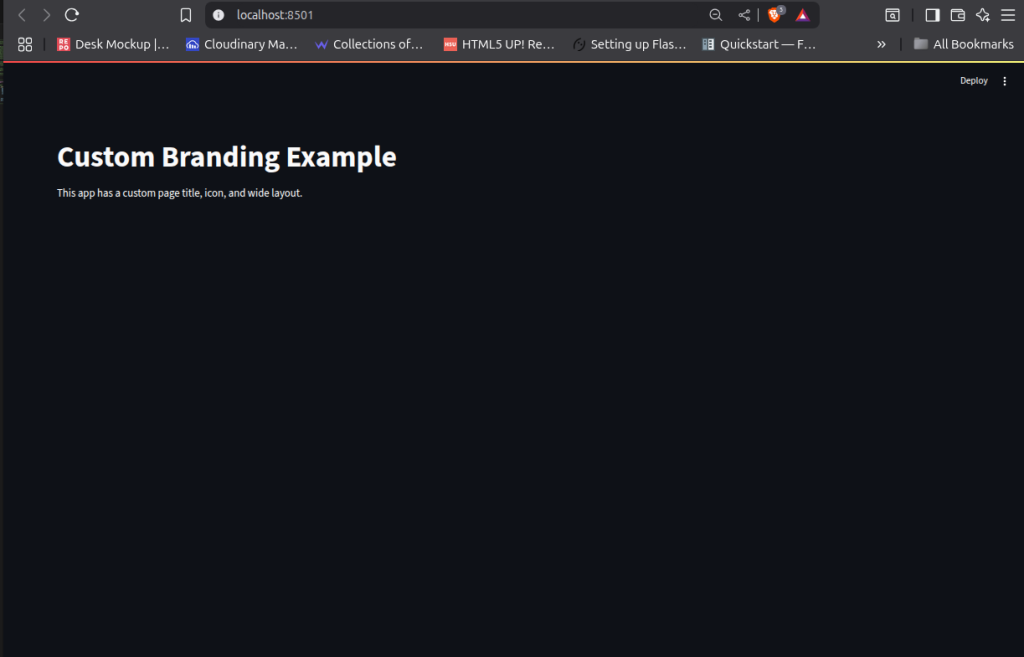This screenshot has width=1024, height=657.
Task: Open the browser hamburger menu
Action: click(1008, 15)
